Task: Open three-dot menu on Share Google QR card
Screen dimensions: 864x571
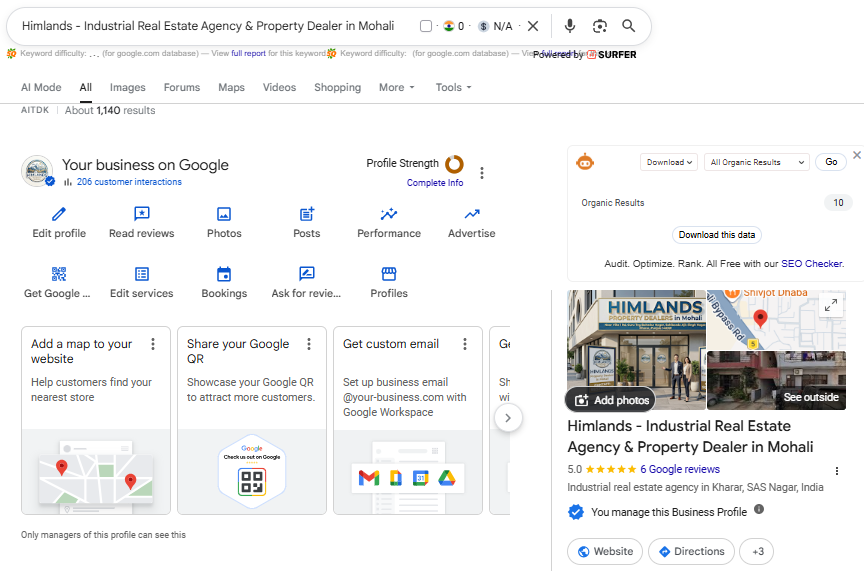Action: click(309, 344)
